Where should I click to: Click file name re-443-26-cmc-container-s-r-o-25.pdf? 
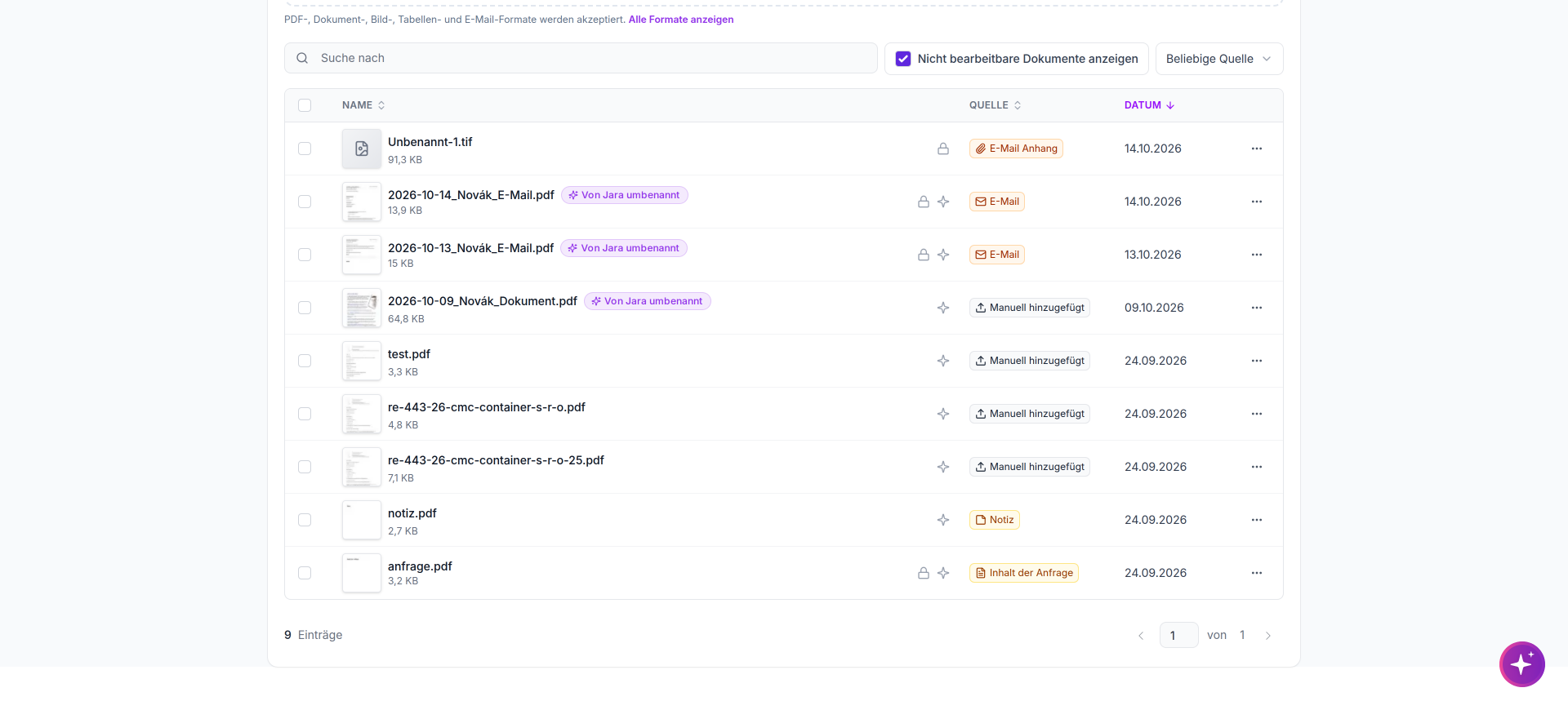tap(496, 460)
